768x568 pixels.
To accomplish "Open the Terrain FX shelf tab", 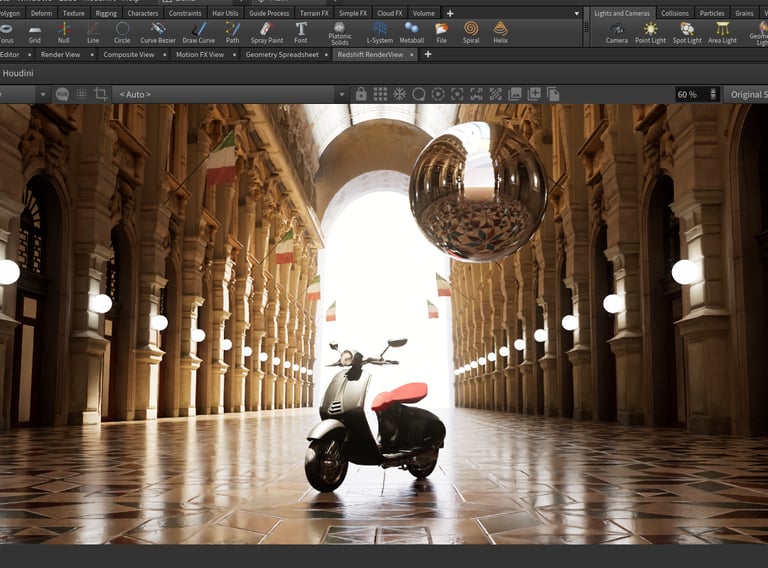I will click(x=313, y=13).
